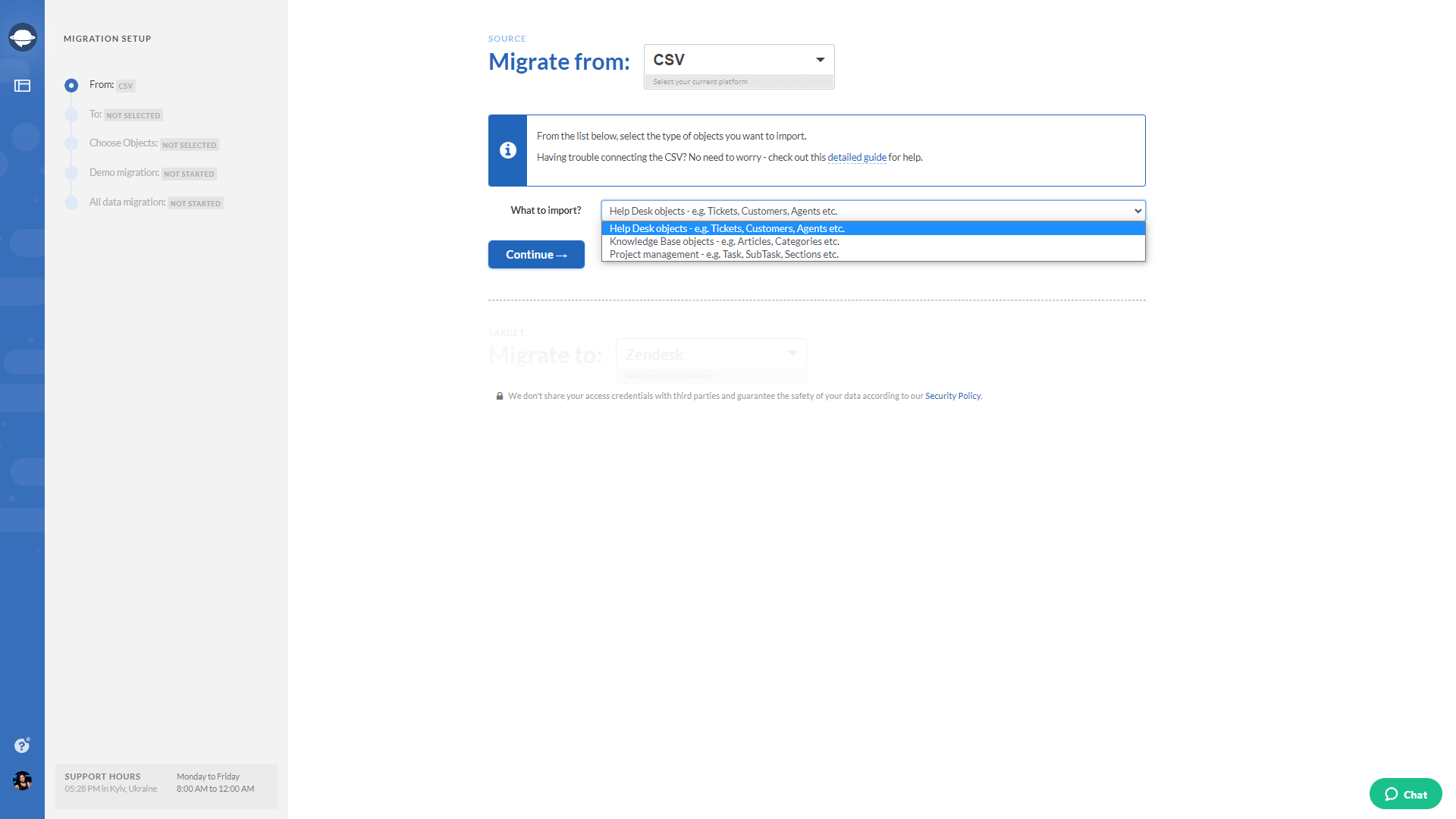Click Security Policy link in disclaimer

click(951, 395)
